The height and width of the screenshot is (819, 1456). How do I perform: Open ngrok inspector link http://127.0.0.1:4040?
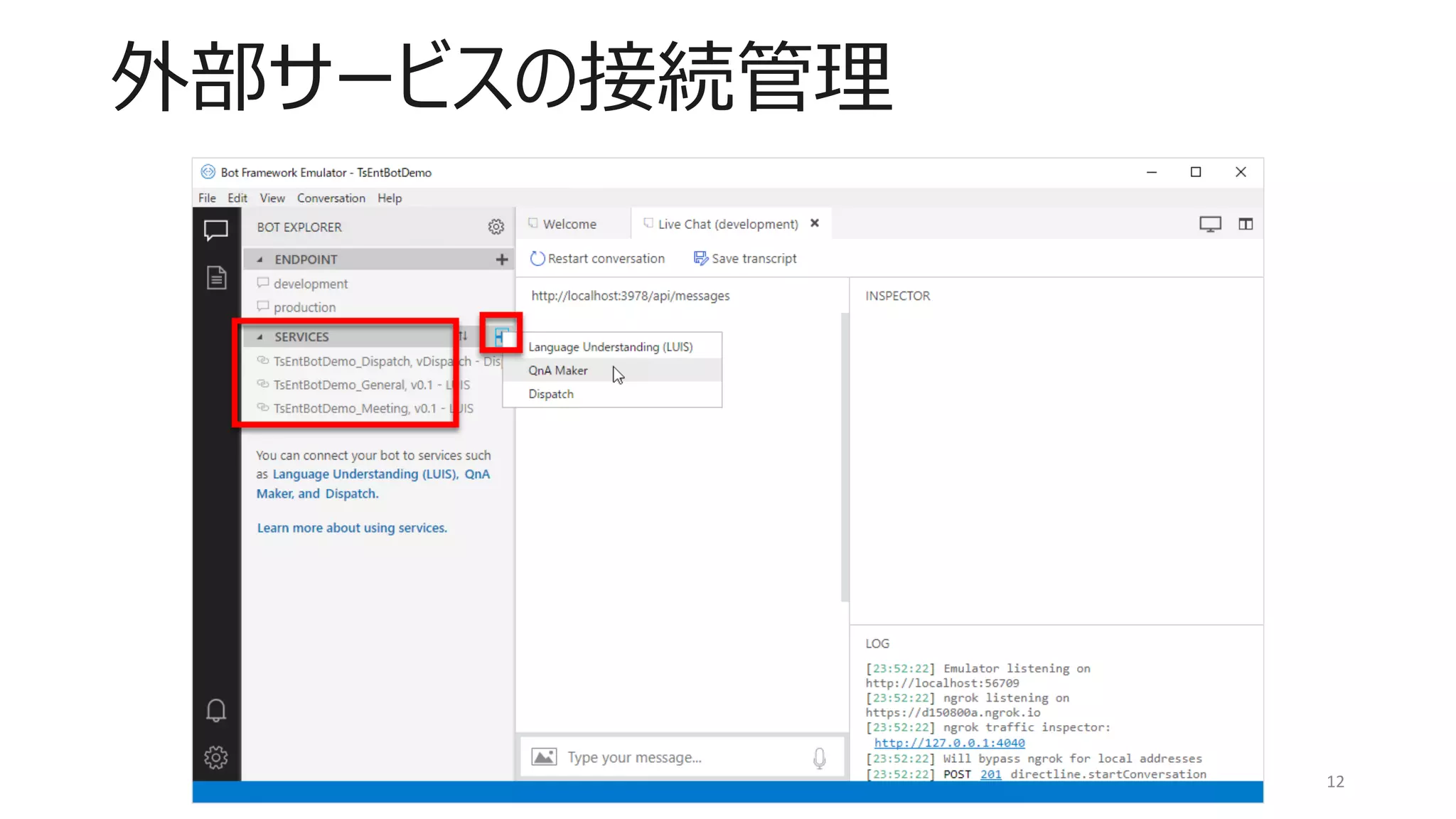[x=949, y=743]
